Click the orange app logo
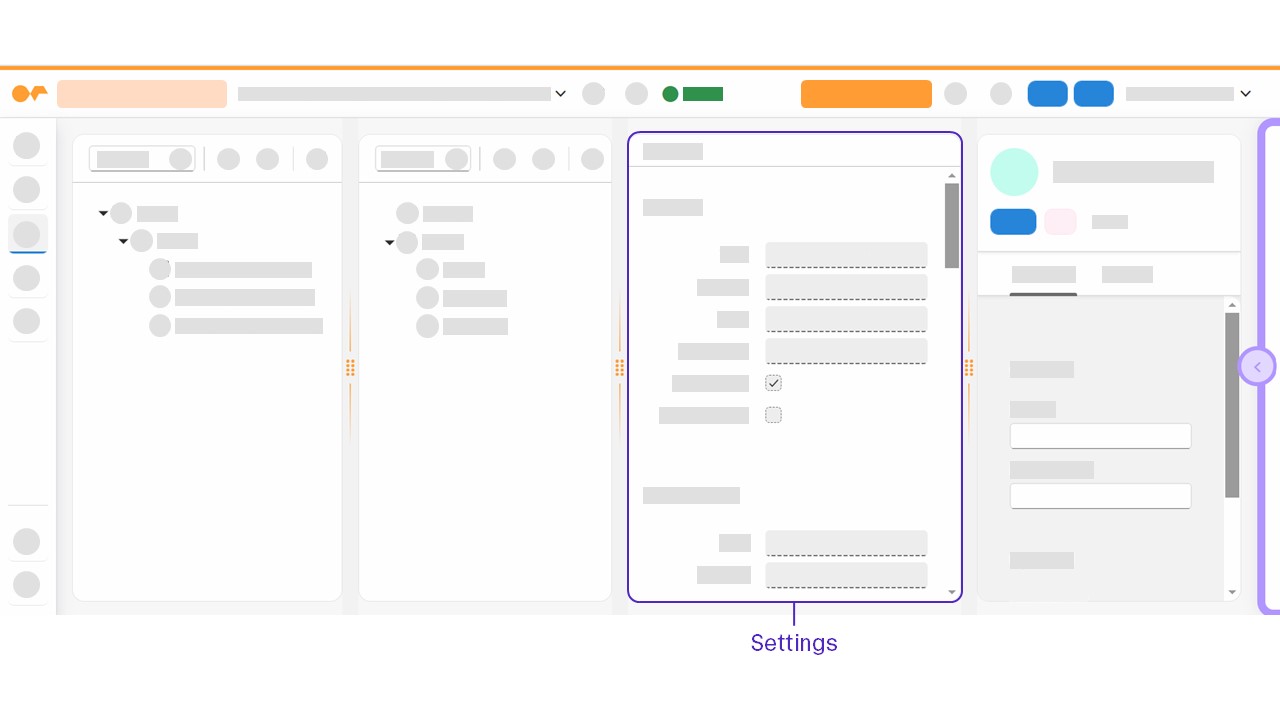1280x720 pixels. (x=29, y=93)
